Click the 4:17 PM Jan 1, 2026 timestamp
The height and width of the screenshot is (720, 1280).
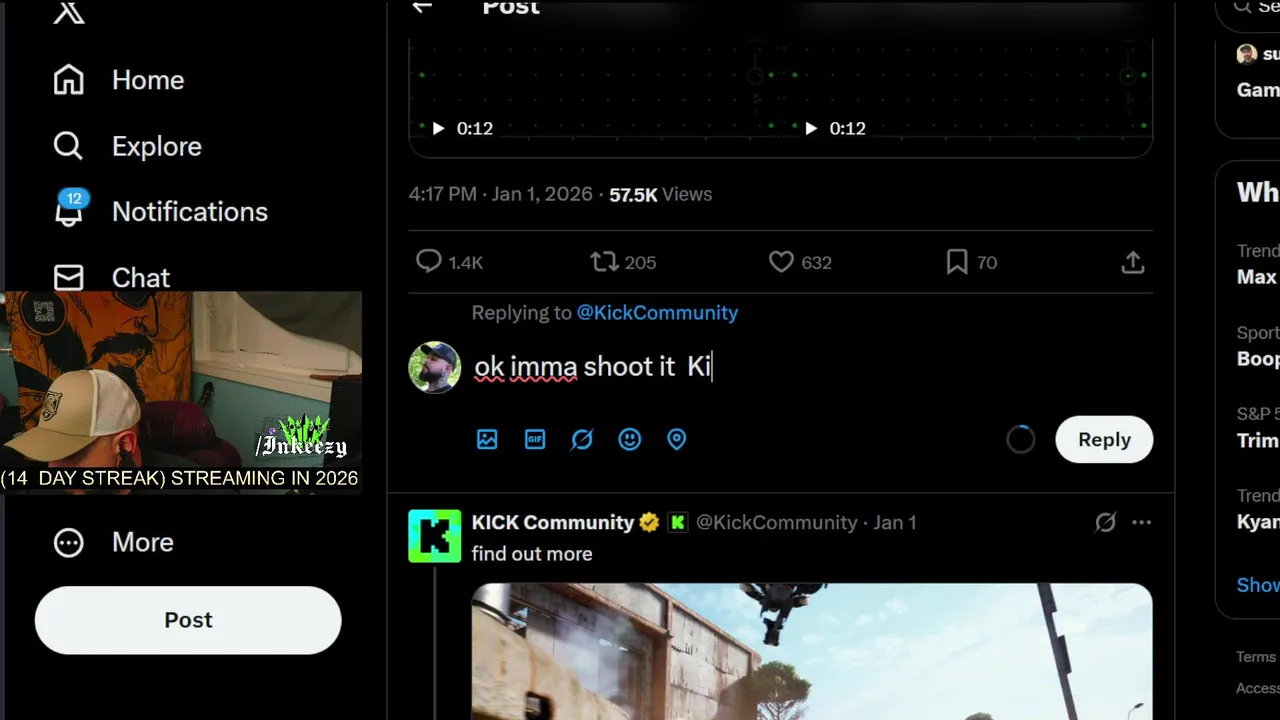click(500, 195)
